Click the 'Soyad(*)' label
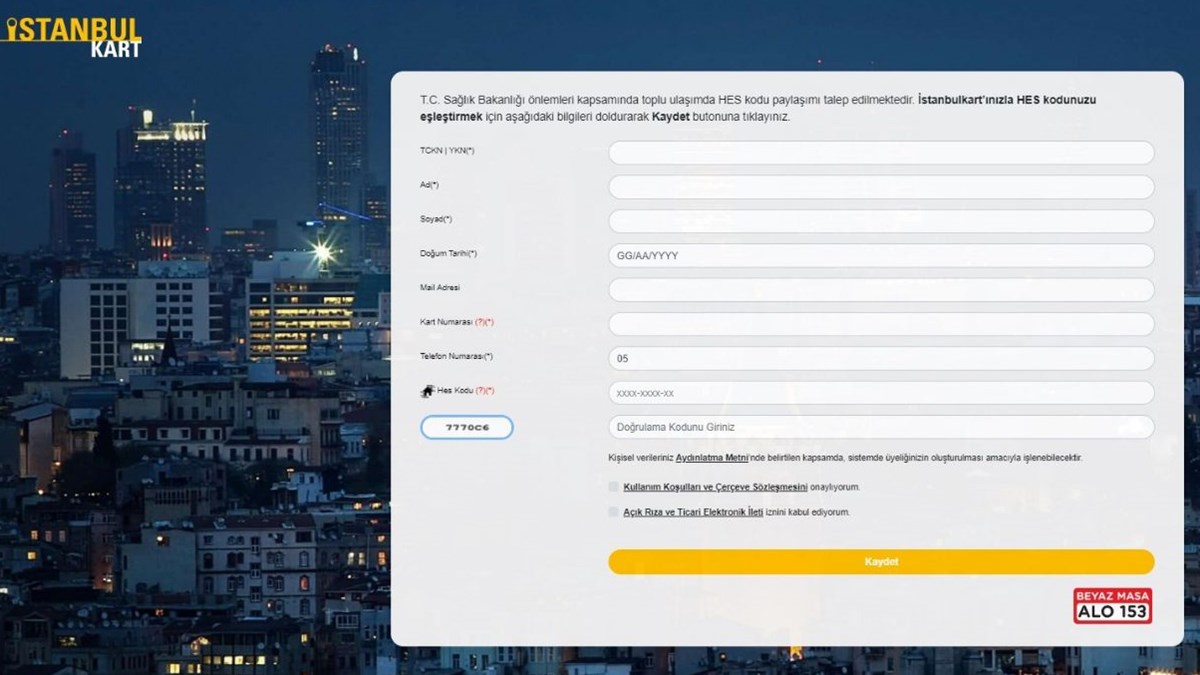The width and height of the screenshot is (1200, 675). tap(436, 219)
